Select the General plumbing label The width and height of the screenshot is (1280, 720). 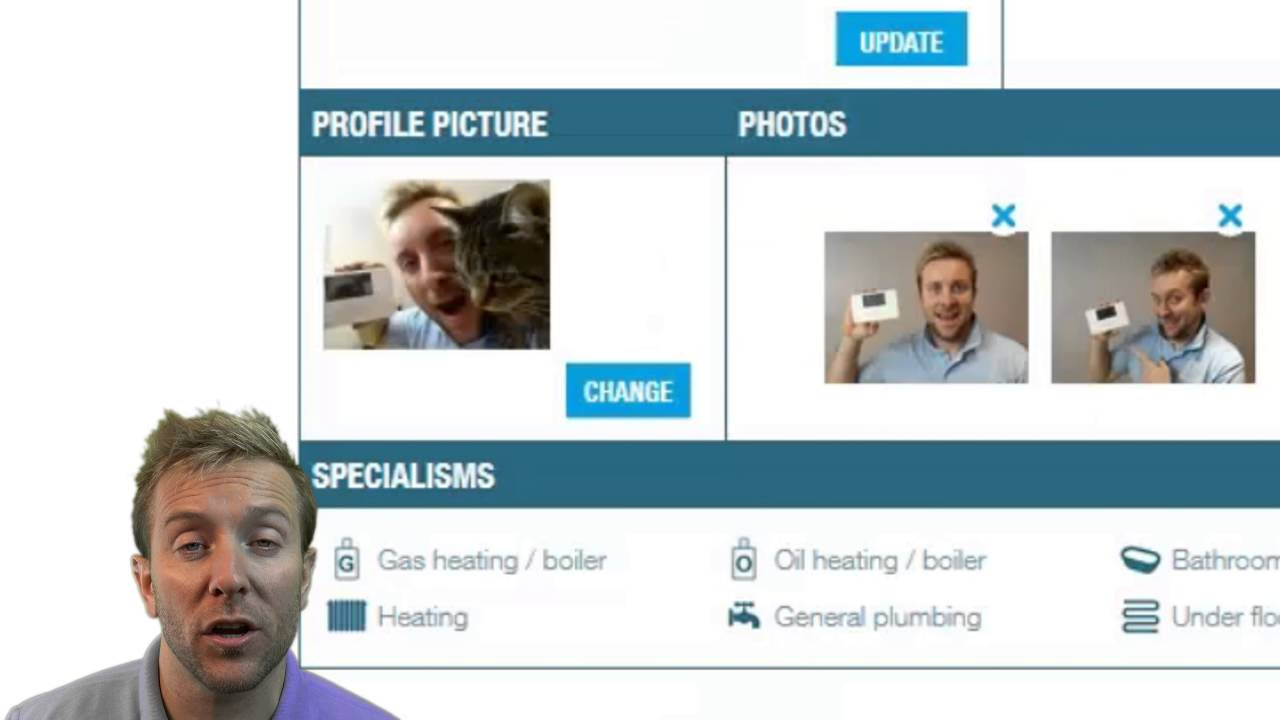(x=877, y=617)
